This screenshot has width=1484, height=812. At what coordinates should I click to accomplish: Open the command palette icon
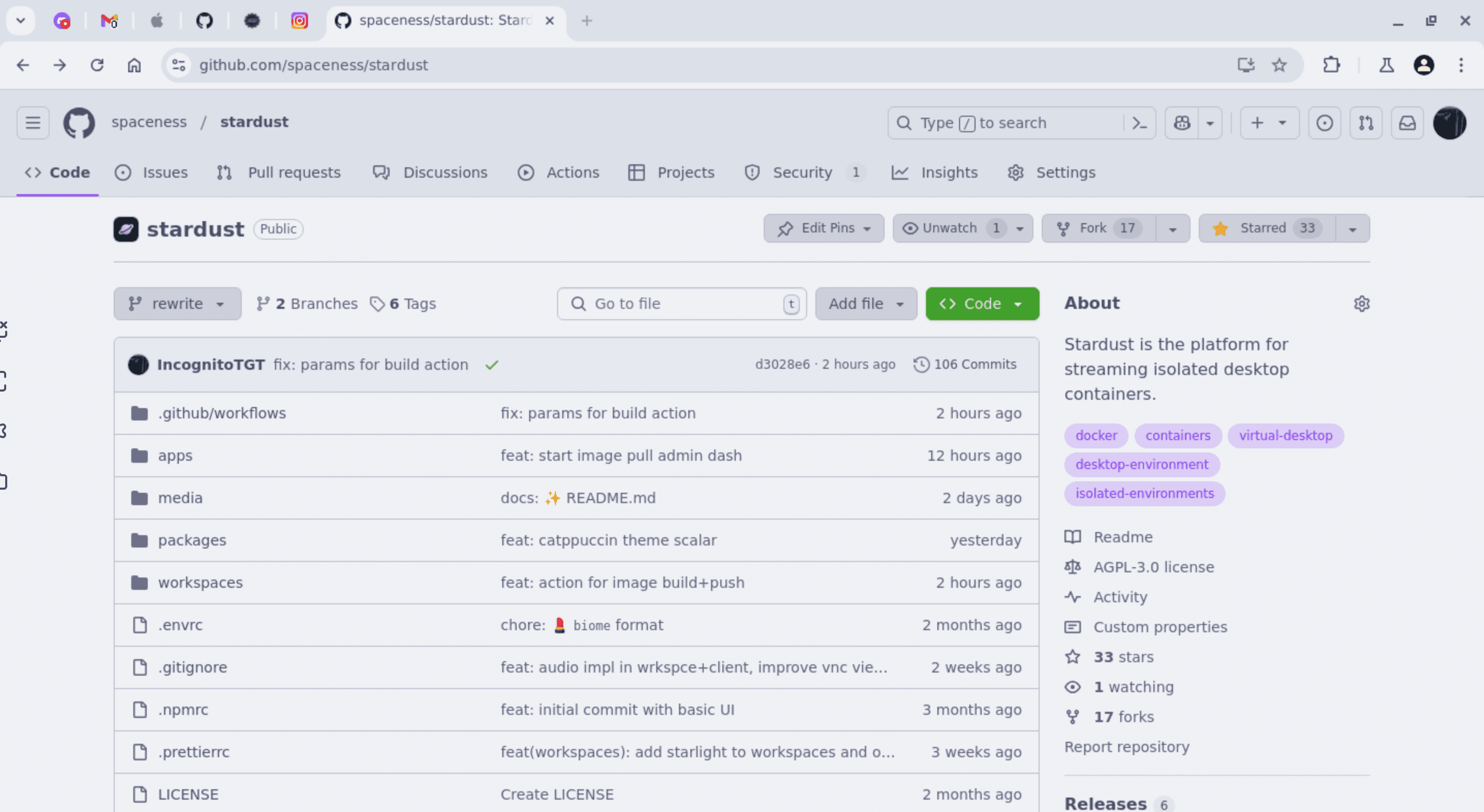[x=1139, y=122]
